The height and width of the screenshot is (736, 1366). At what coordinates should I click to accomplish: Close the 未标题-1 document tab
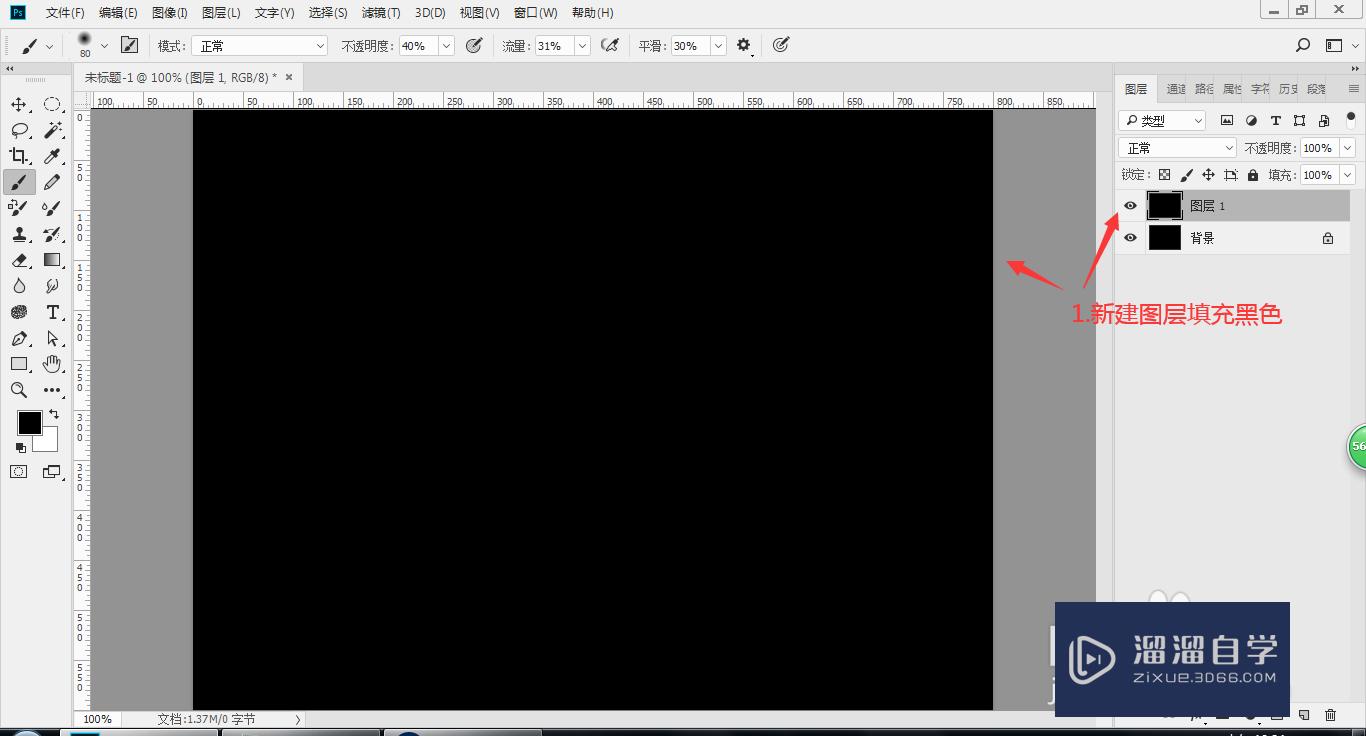(x=289, y=77)
